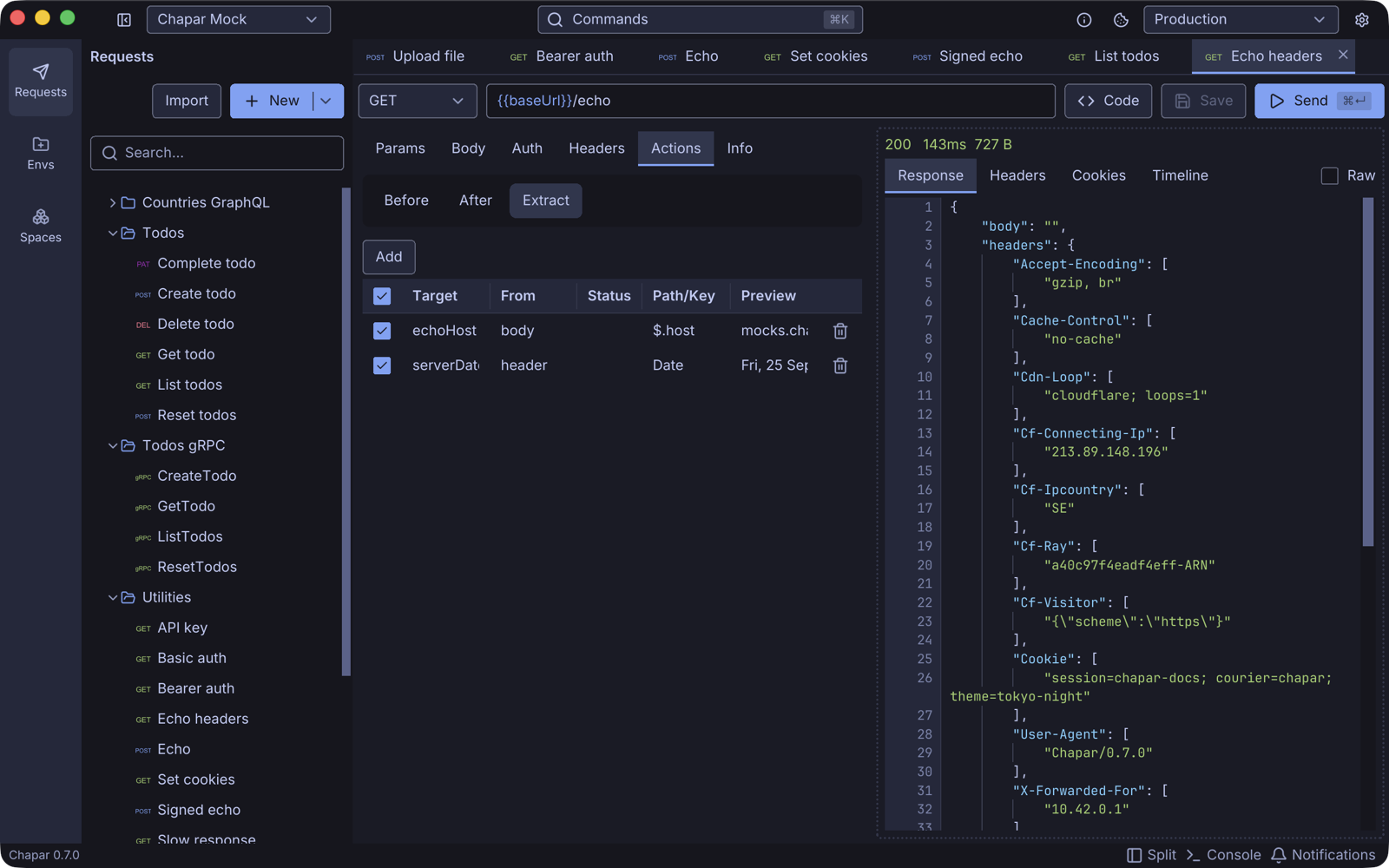
Task: Open the Spaces sidebar section
Action: click(x=41, y=226)
